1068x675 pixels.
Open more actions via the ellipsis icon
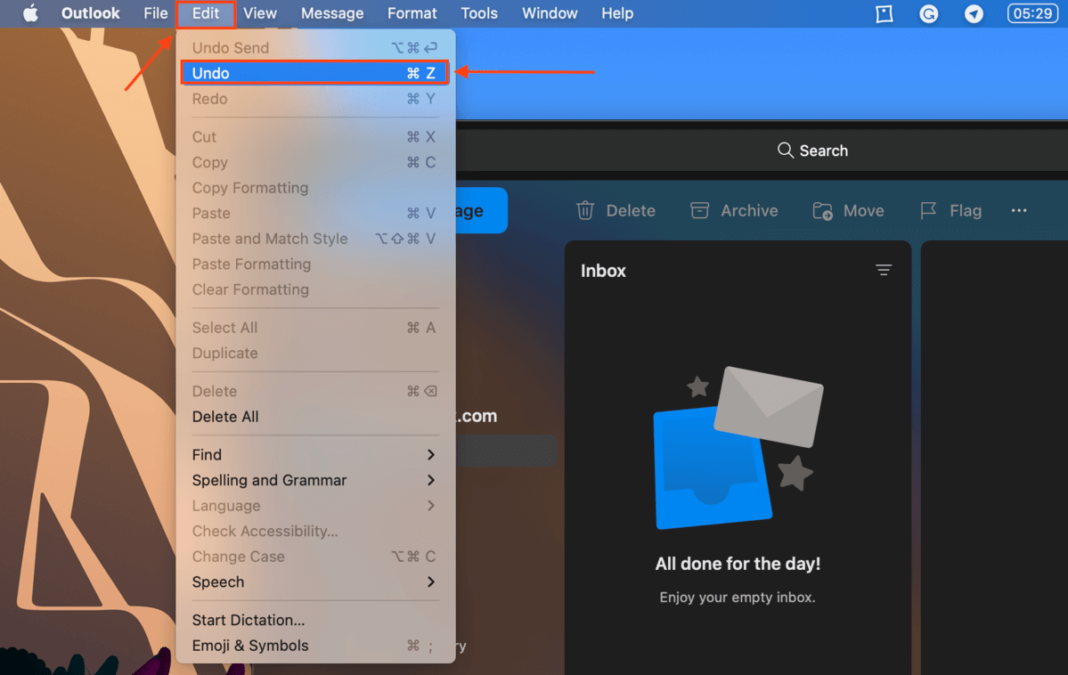(1019, 210)
